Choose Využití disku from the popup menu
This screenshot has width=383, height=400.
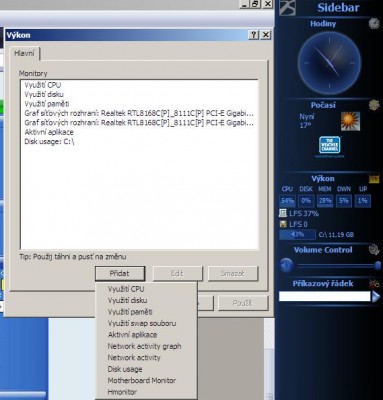(x=147, y=300)
